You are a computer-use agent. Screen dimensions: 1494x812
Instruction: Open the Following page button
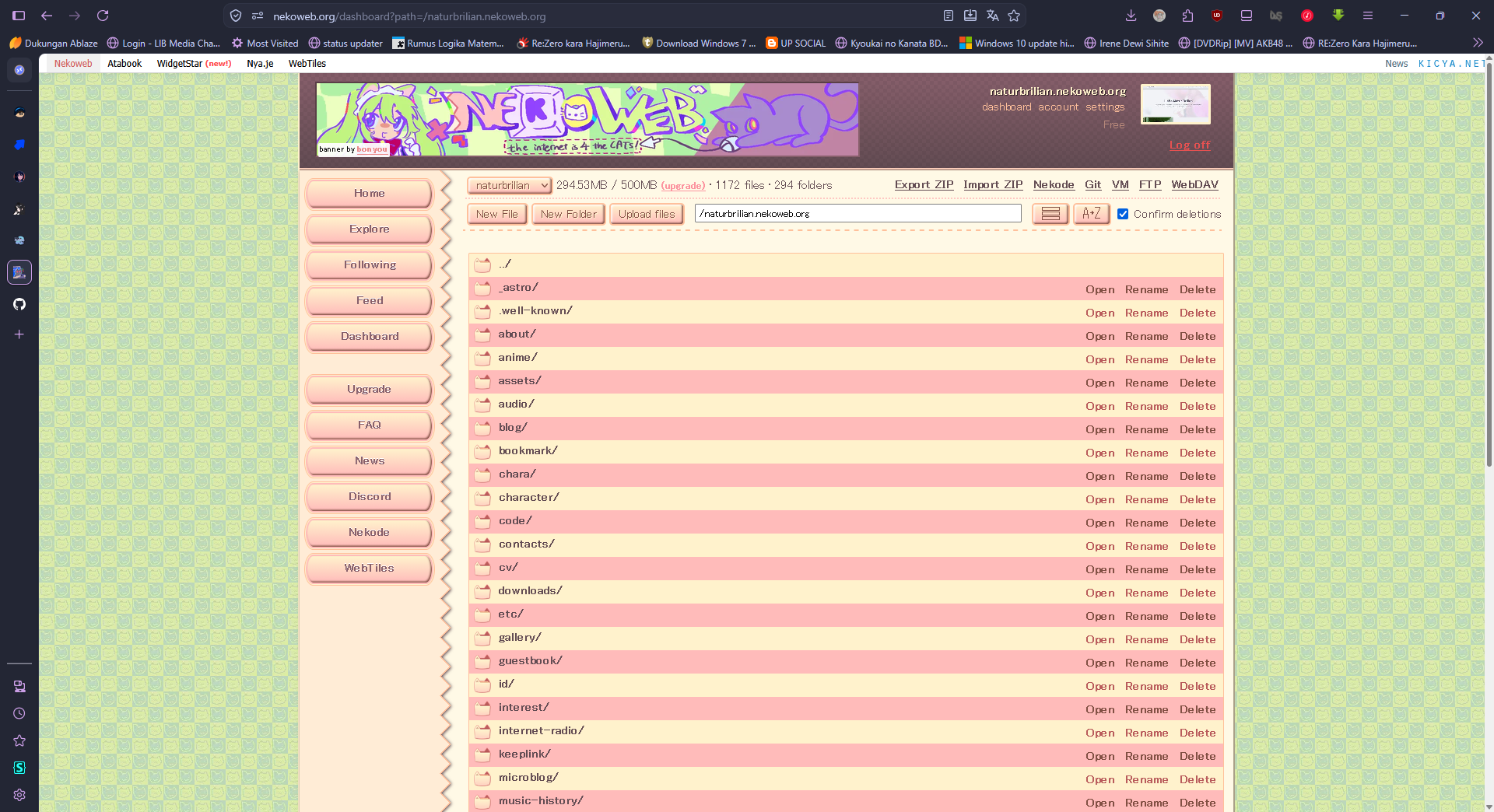pos(369,264)
